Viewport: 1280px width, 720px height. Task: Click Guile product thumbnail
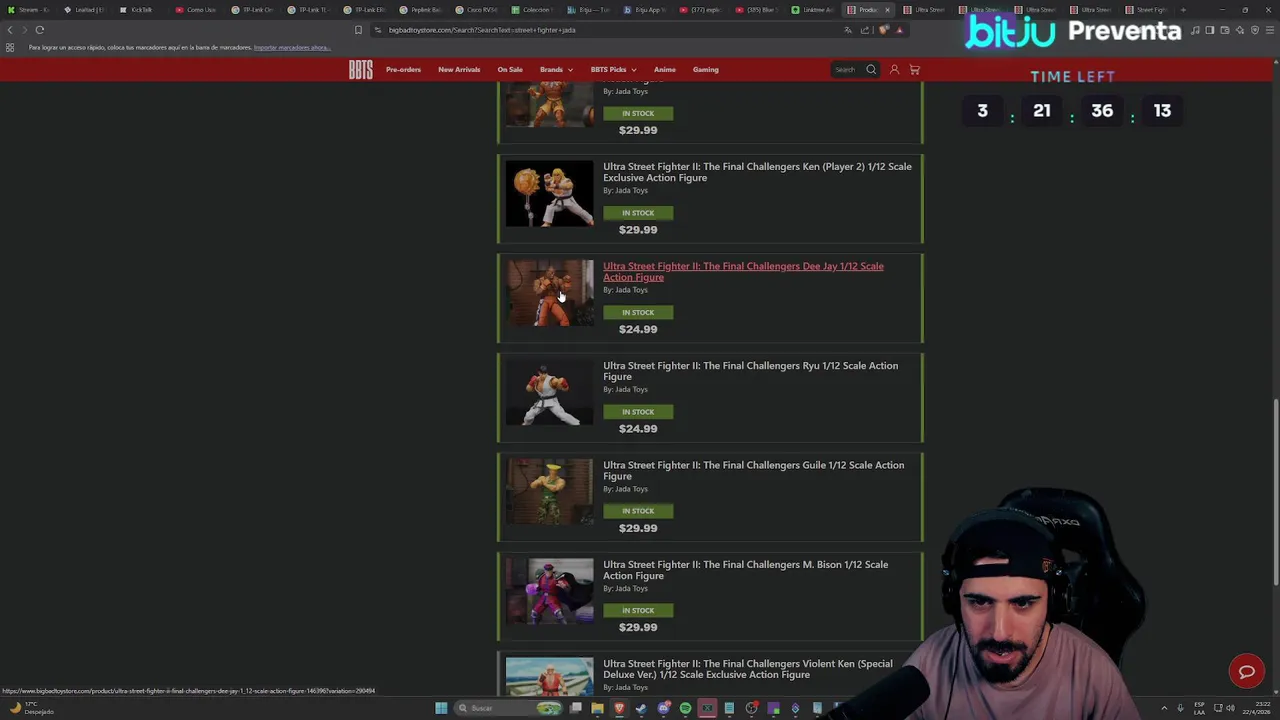tap(549, 492)
